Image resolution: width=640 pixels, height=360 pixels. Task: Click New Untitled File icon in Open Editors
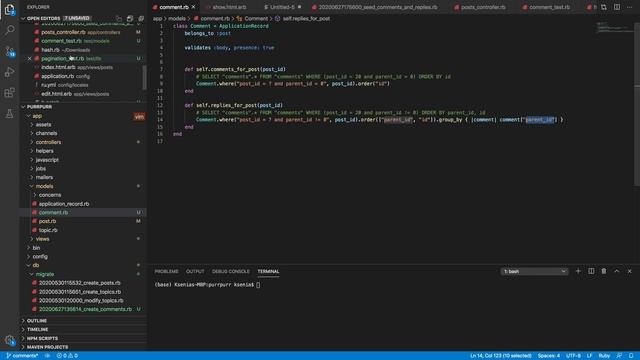pyautogui.click(x=118, y=18)
